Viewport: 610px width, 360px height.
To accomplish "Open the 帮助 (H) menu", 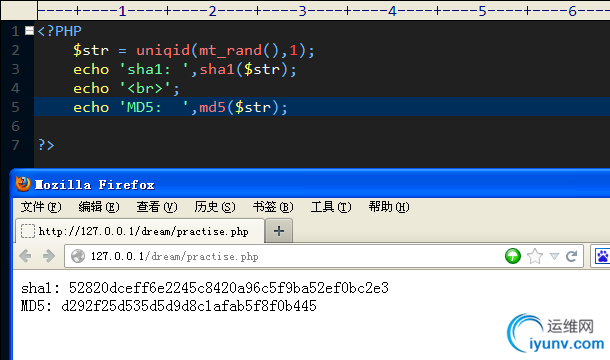I will point(389,207).
